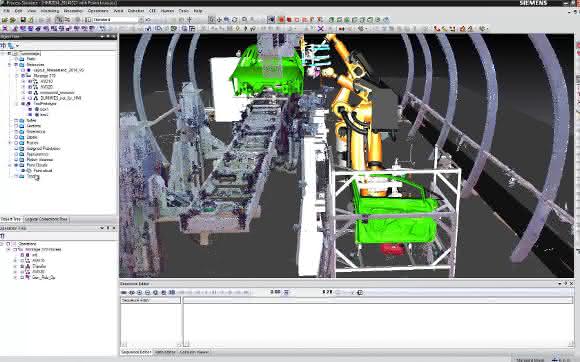Toggle display checkbox of Frames folder
580x362 pixels.
click(16, 143)
